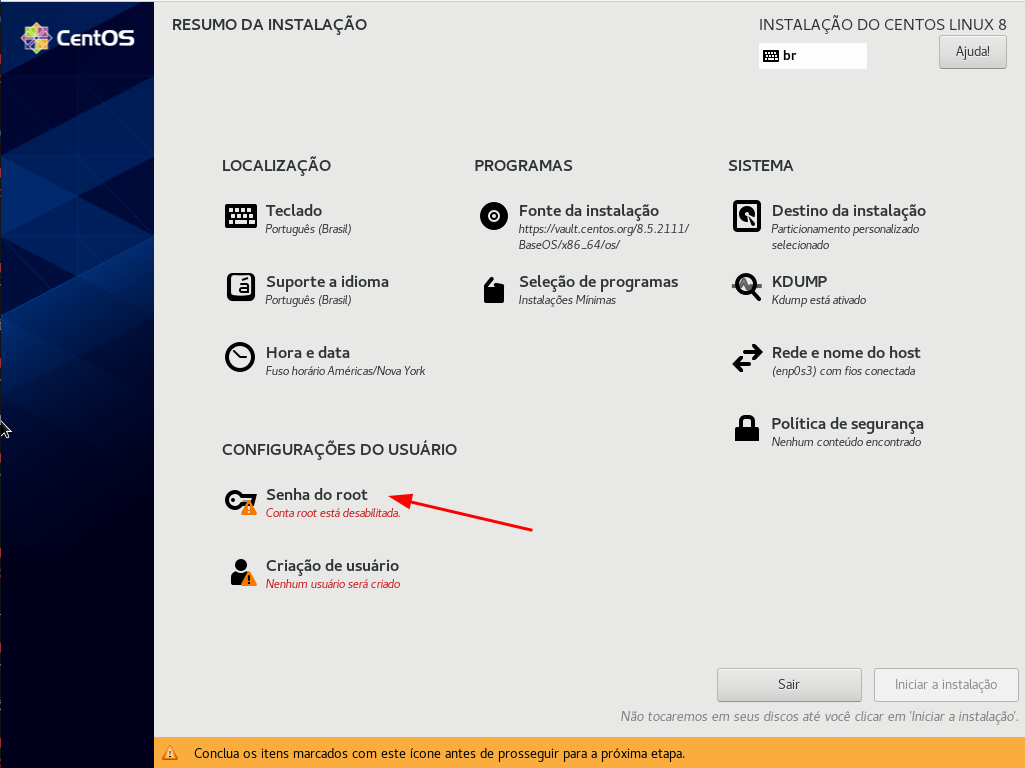Click the Seleção de programas package icon

pyautogui.click(x=494, y=290)
